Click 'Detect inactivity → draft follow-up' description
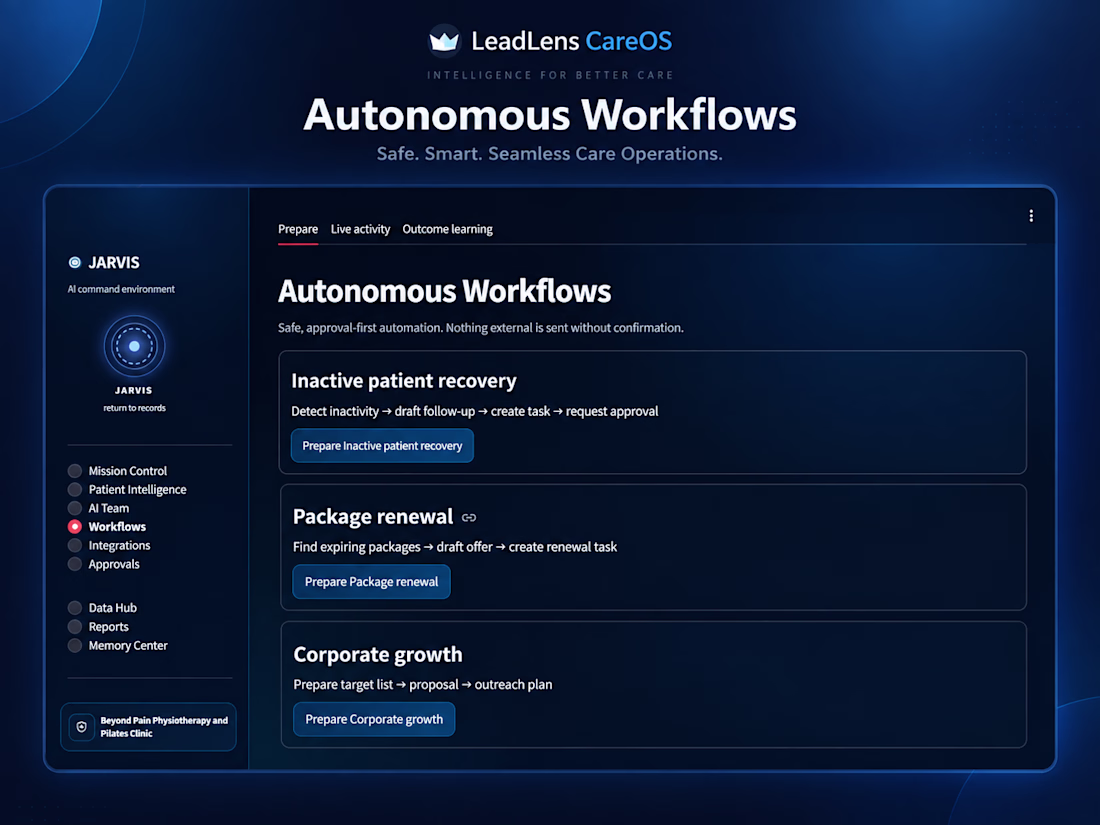This screenshot has width=1100, height=825. [x=475, y=411]
